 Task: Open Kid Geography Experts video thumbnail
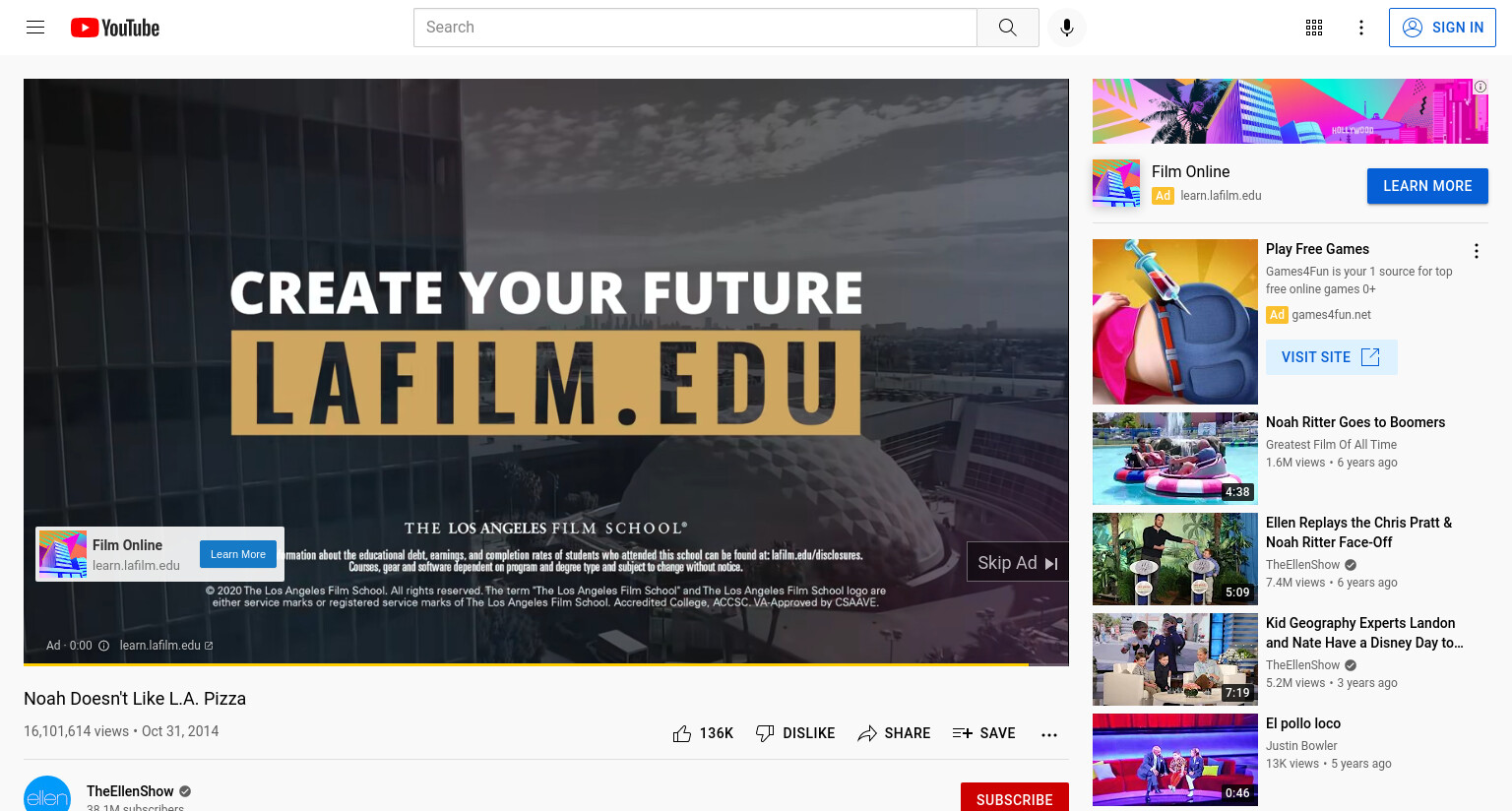point(1175,659)
